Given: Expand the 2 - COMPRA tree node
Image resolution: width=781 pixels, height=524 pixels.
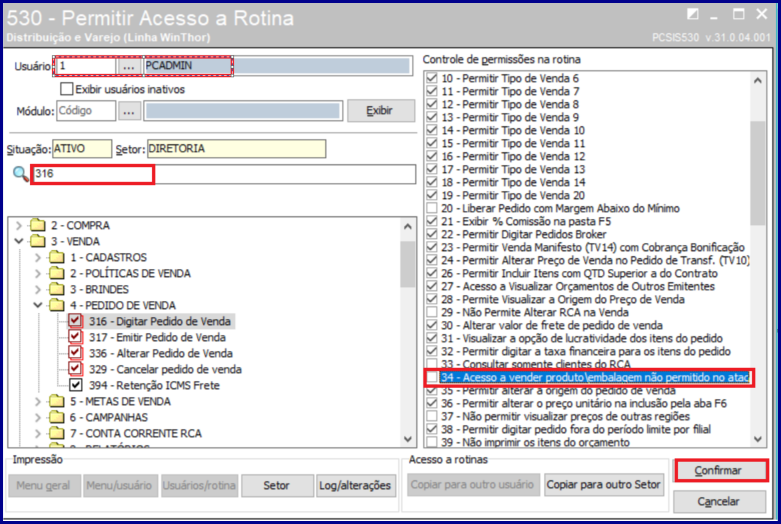Looking at the screenshot, I should coord(19,226).
